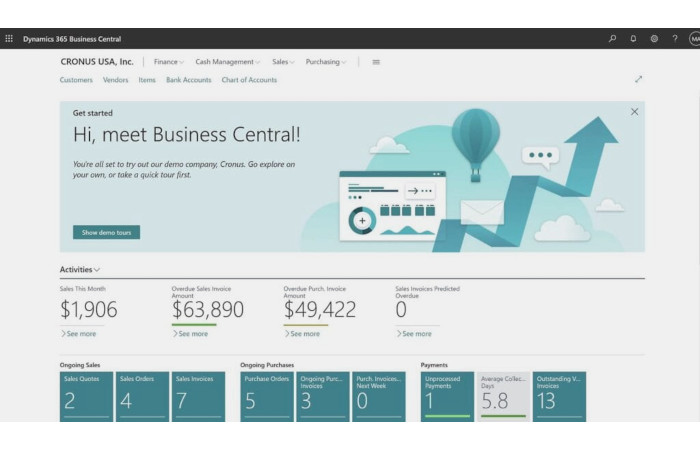Open the Vendors link
700x450 pixels.
(116, 80)
